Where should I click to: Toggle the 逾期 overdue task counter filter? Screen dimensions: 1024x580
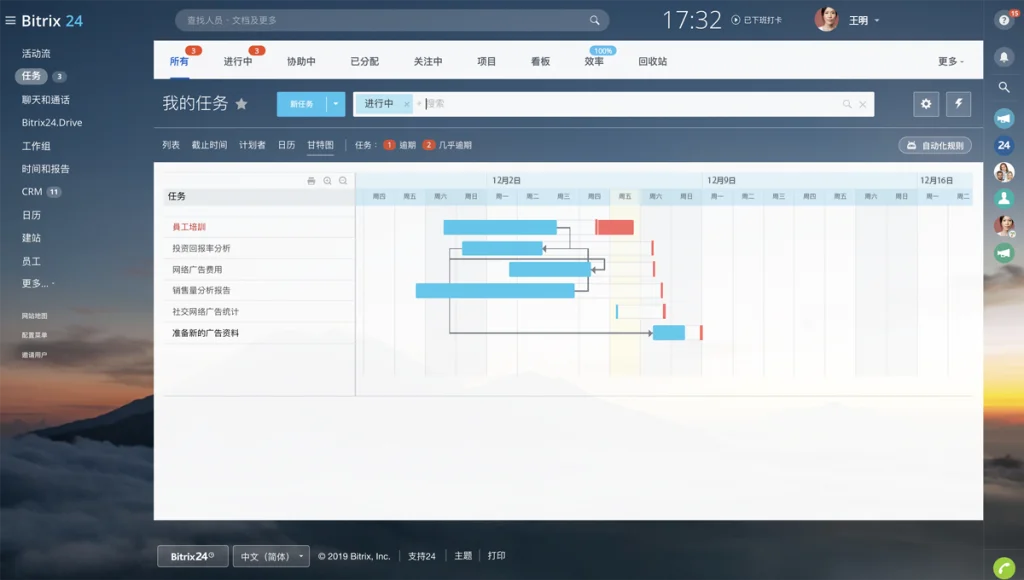tap(401, 145)
